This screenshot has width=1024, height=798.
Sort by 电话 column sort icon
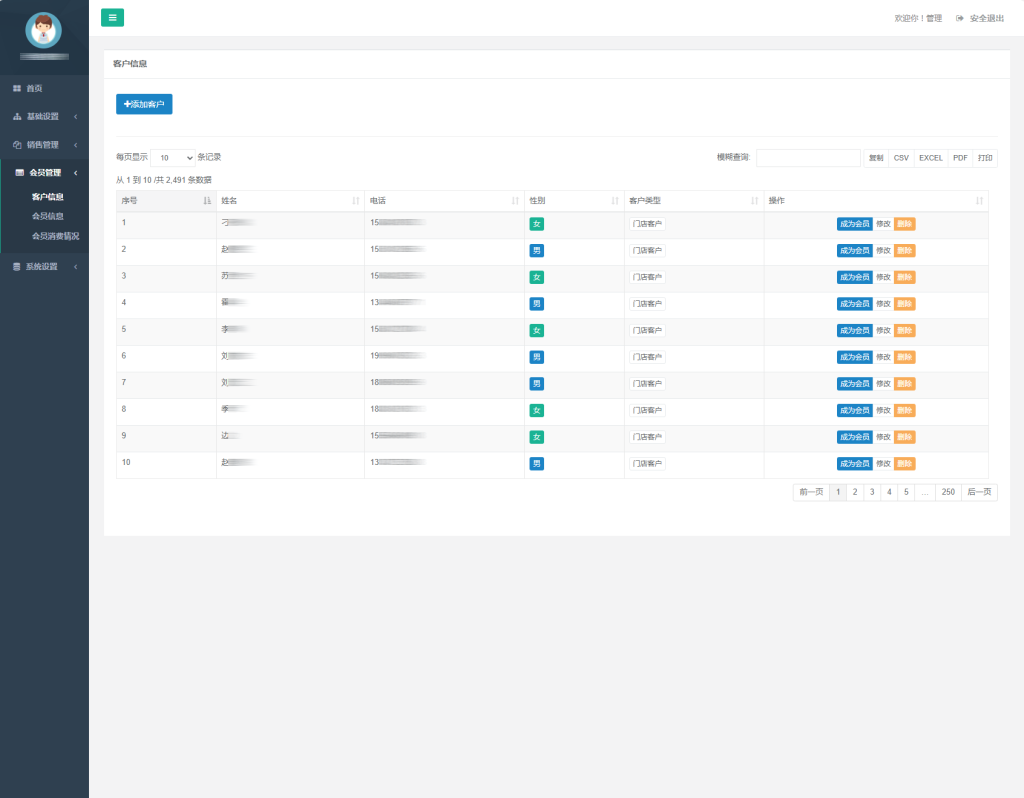pyautogui.click(x=515, y=200)
